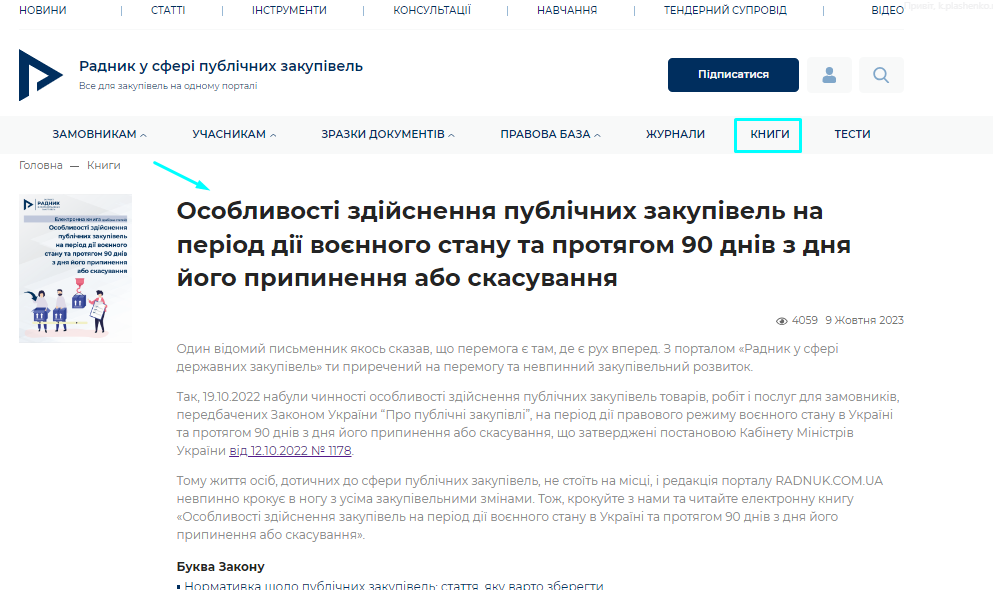Open the від 12.10.2022 № 1178 link
The image size is (993, 590).
pyautogui.click(x=290, y=451)
